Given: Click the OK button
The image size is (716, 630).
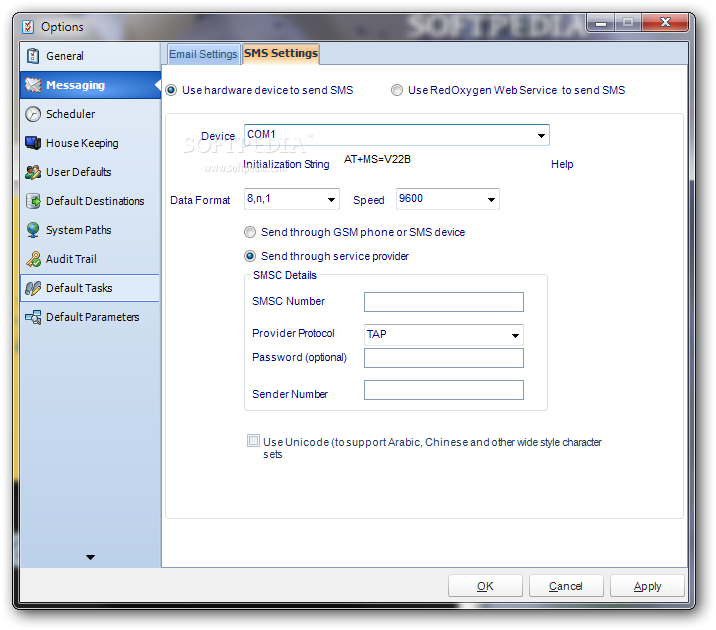Looking at the screenshot, I should [485, 586].
